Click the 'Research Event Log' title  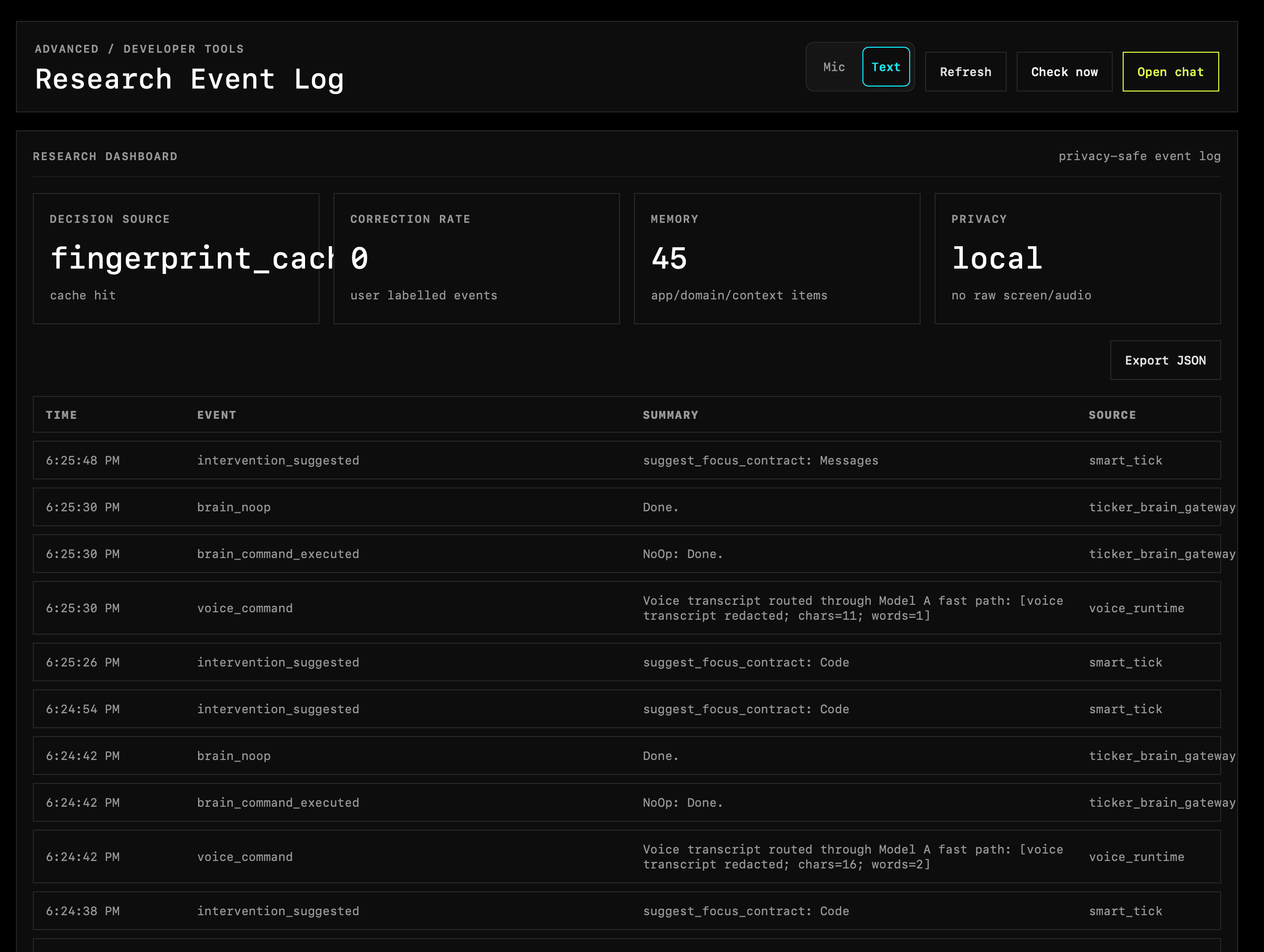pos(189,80)
